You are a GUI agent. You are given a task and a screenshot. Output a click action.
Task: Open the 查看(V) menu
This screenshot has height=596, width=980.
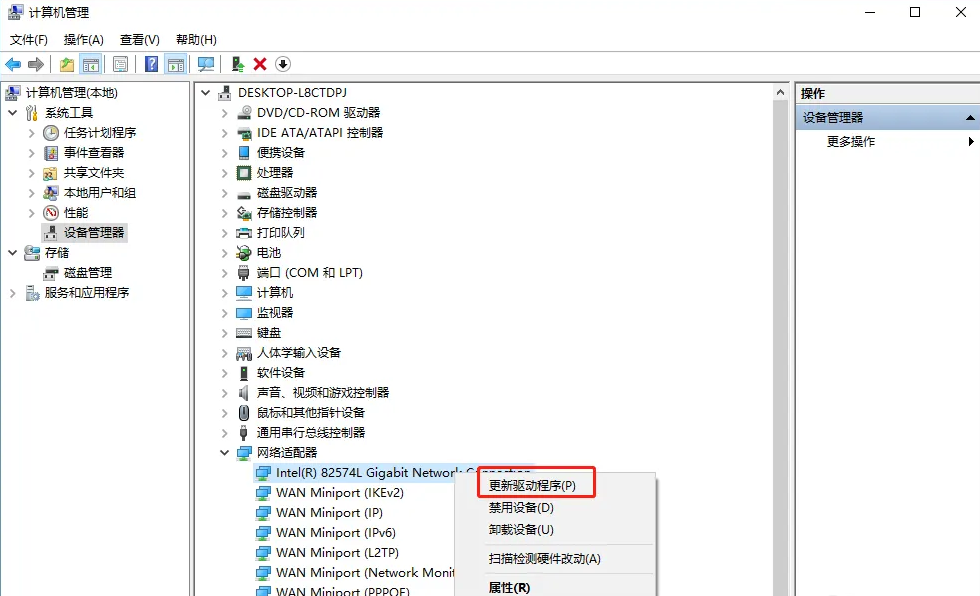[x=138, y=39]
